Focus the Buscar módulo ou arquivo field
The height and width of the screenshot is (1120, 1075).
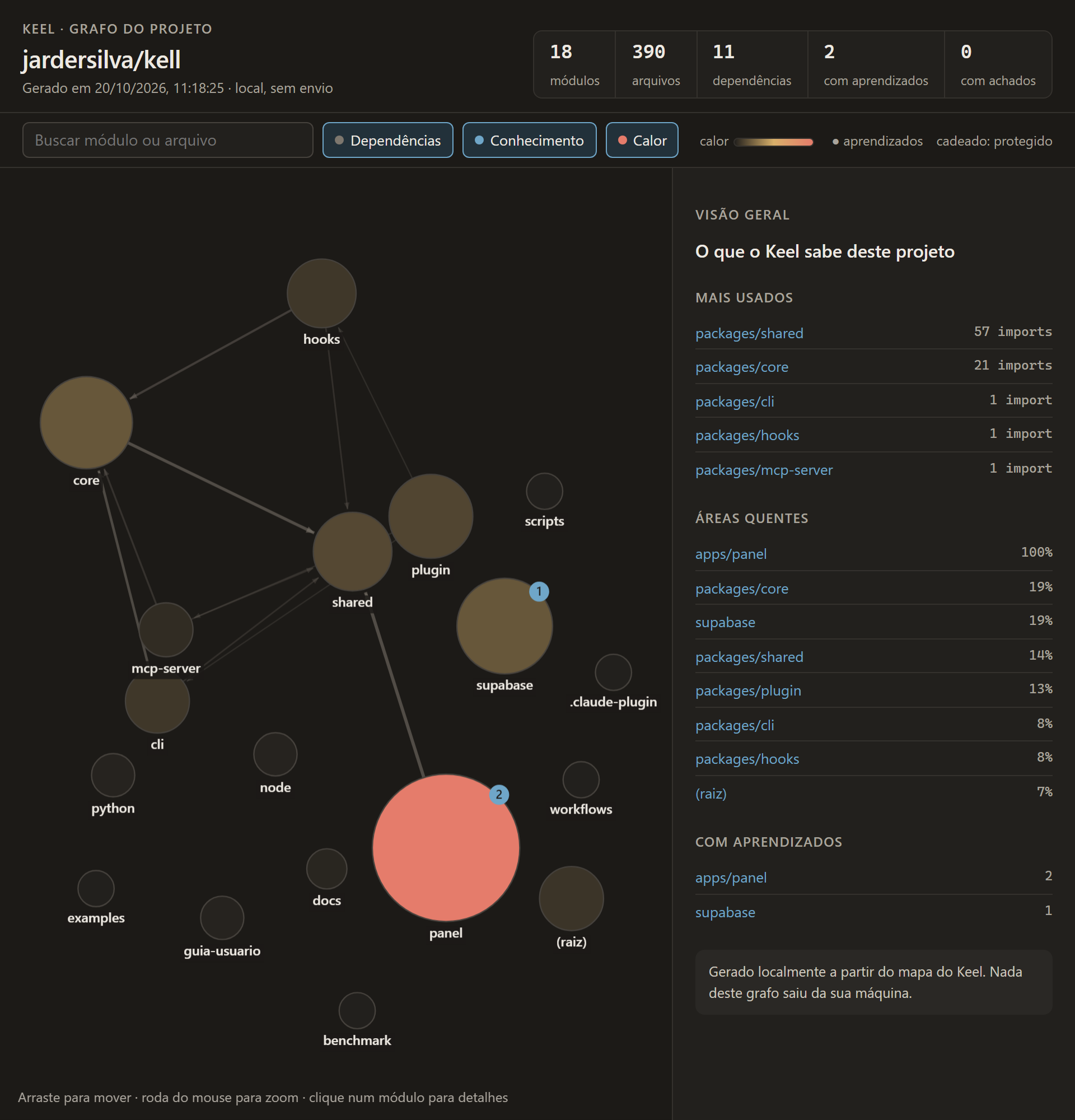pyautogui.click(x=168, y=140)
